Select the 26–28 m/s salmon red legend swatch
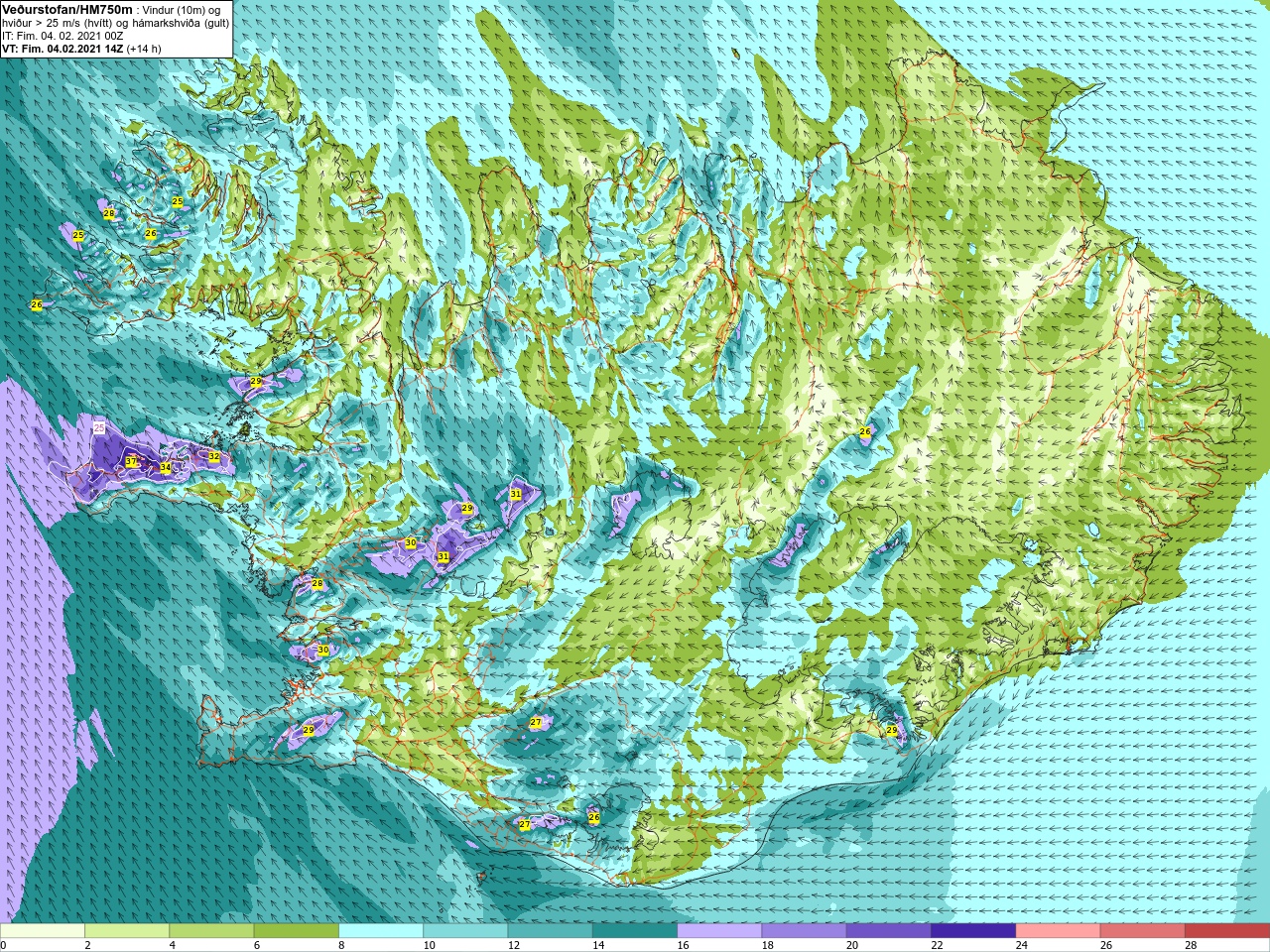 (1142, 931)
